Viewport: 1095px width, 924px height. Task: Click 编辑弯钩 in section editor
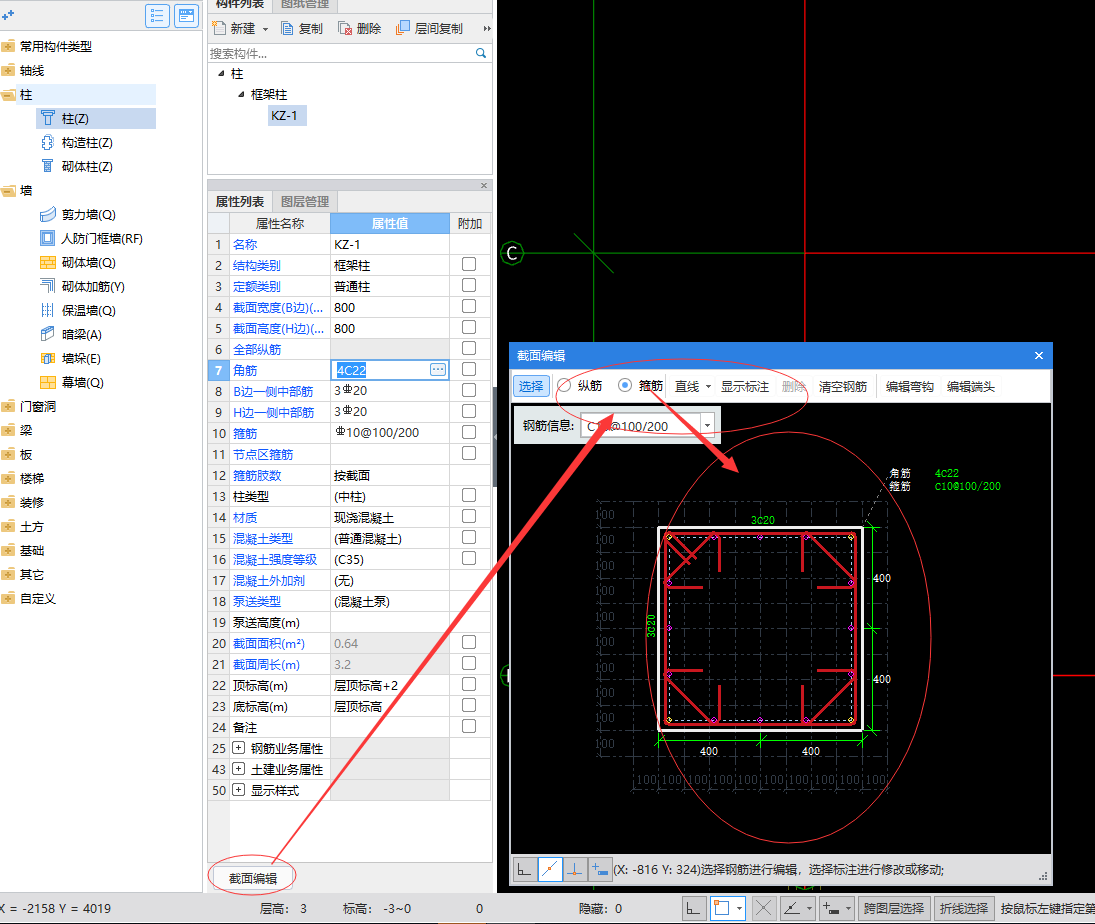[909, 386]
